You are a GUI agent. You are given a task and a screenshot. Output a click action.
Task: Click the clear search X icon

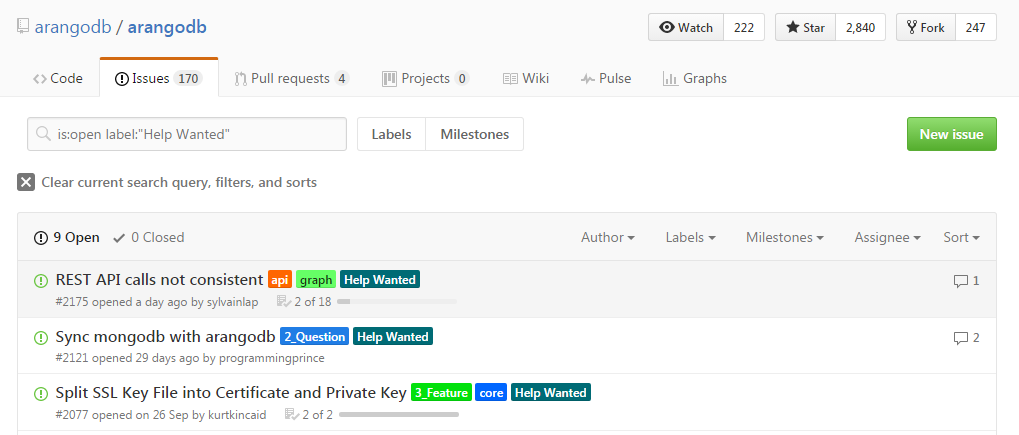point(25,182)
